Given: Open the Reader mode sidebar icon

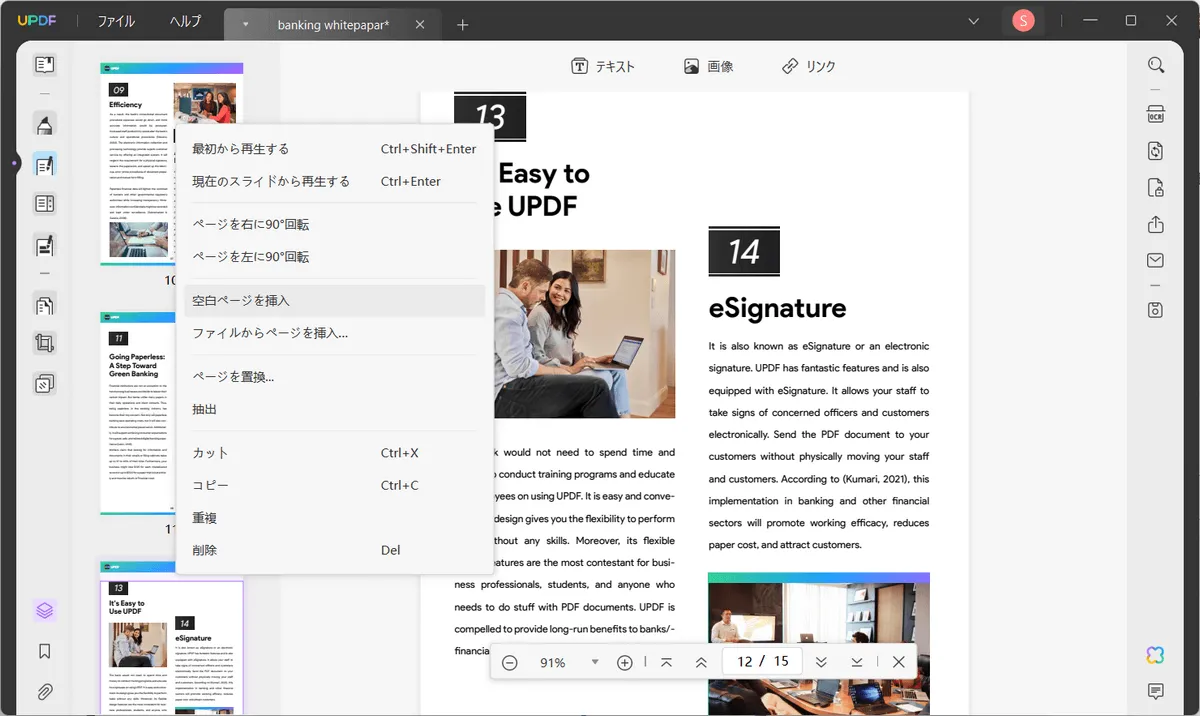Looking at the screenshot, I should [x=44, y=65].
